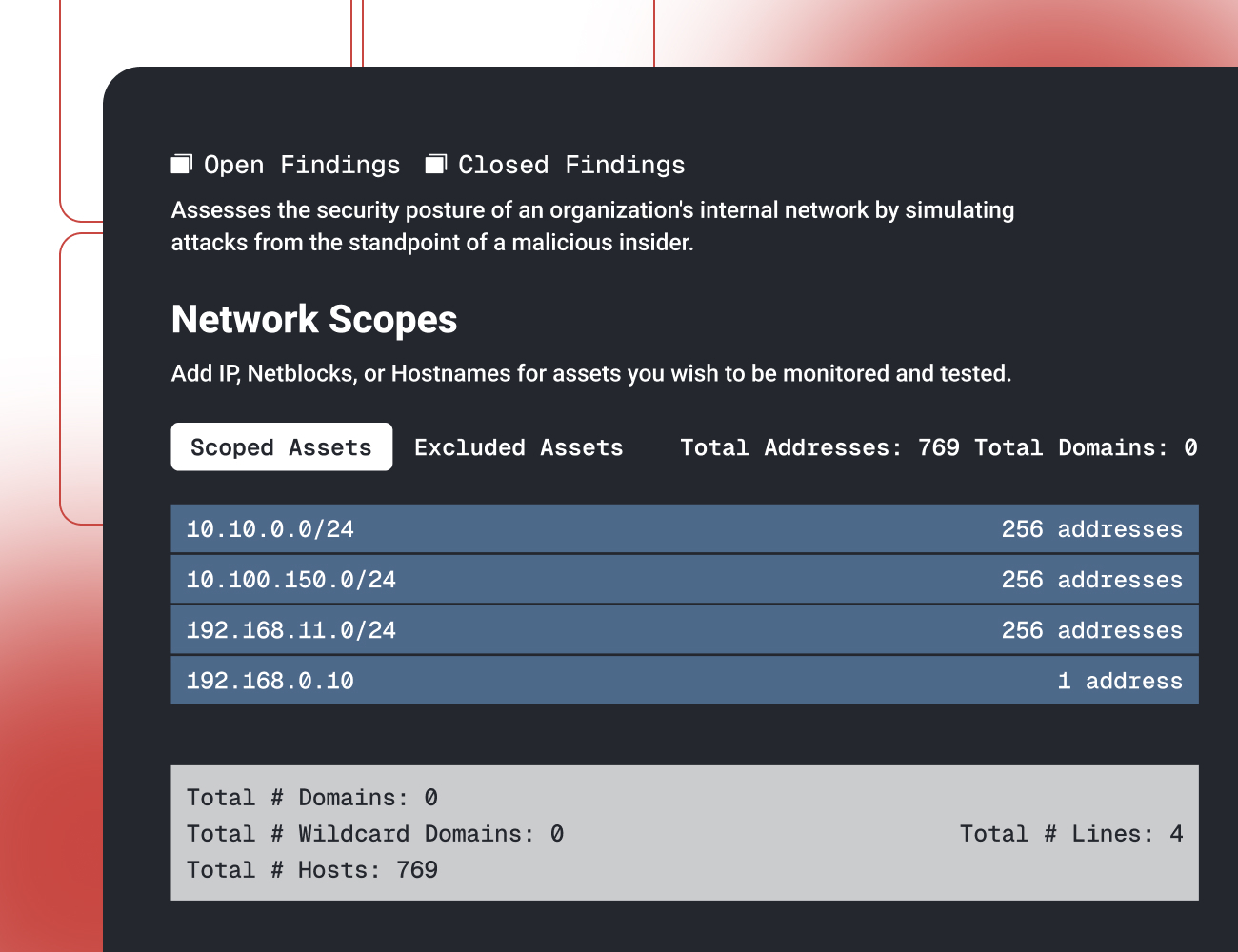Click Total # Lines: 4 summary text

tap(1071, 834)
